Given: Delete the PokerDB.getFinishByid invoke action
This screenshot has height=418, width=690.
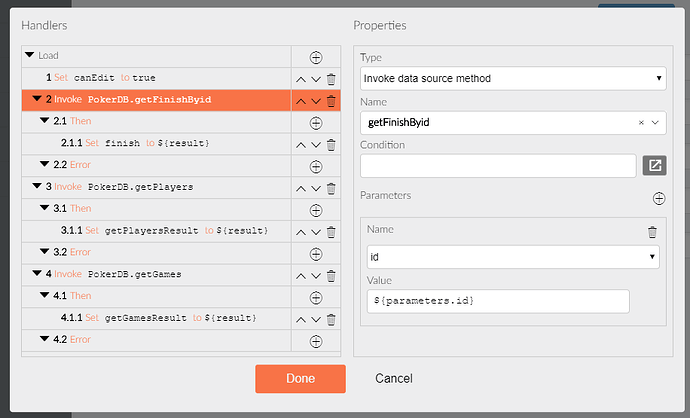Looking at the screenshot, I should (331, 100).
